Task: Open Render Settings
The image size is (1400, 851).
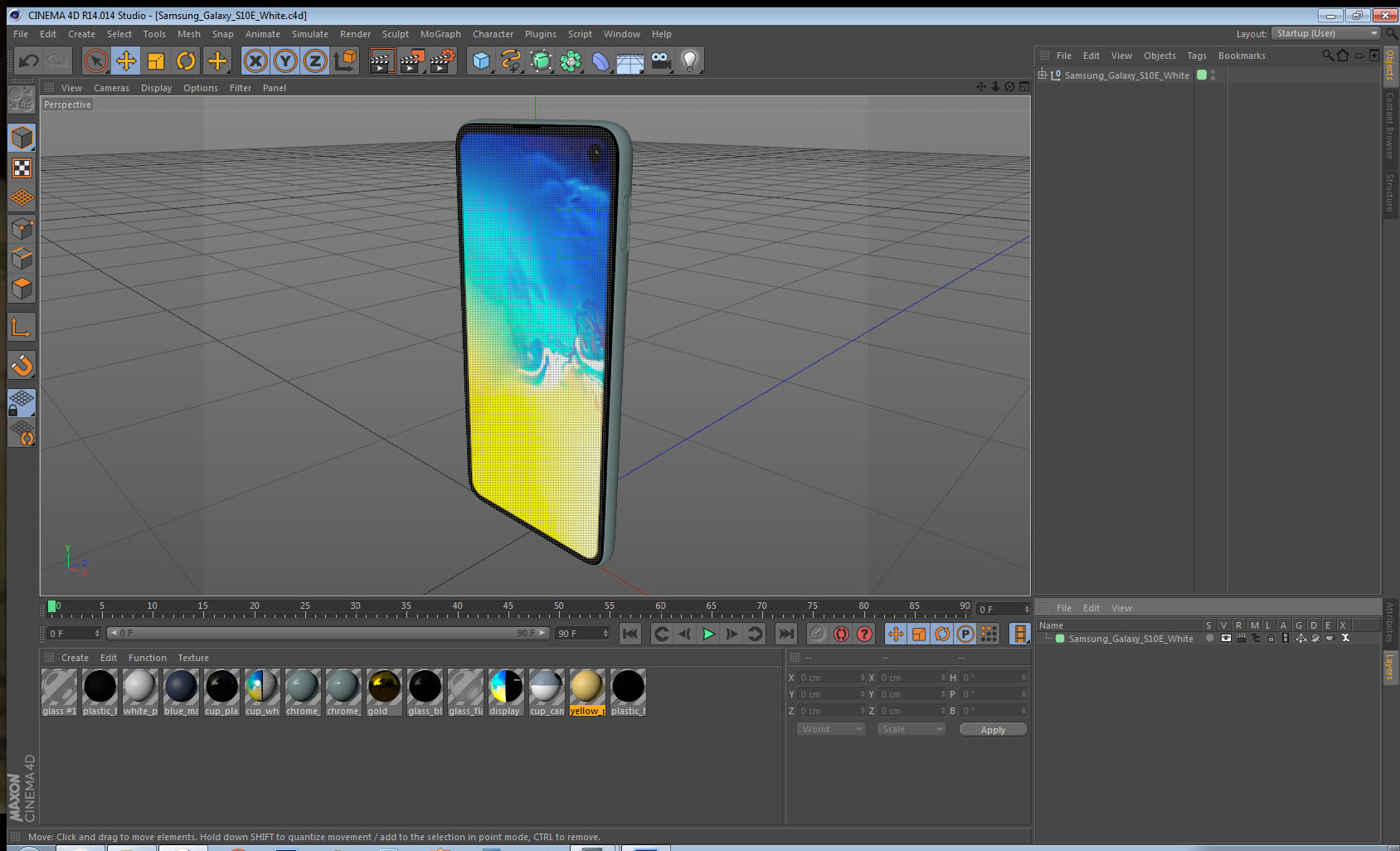Action: tap(443, 61)
